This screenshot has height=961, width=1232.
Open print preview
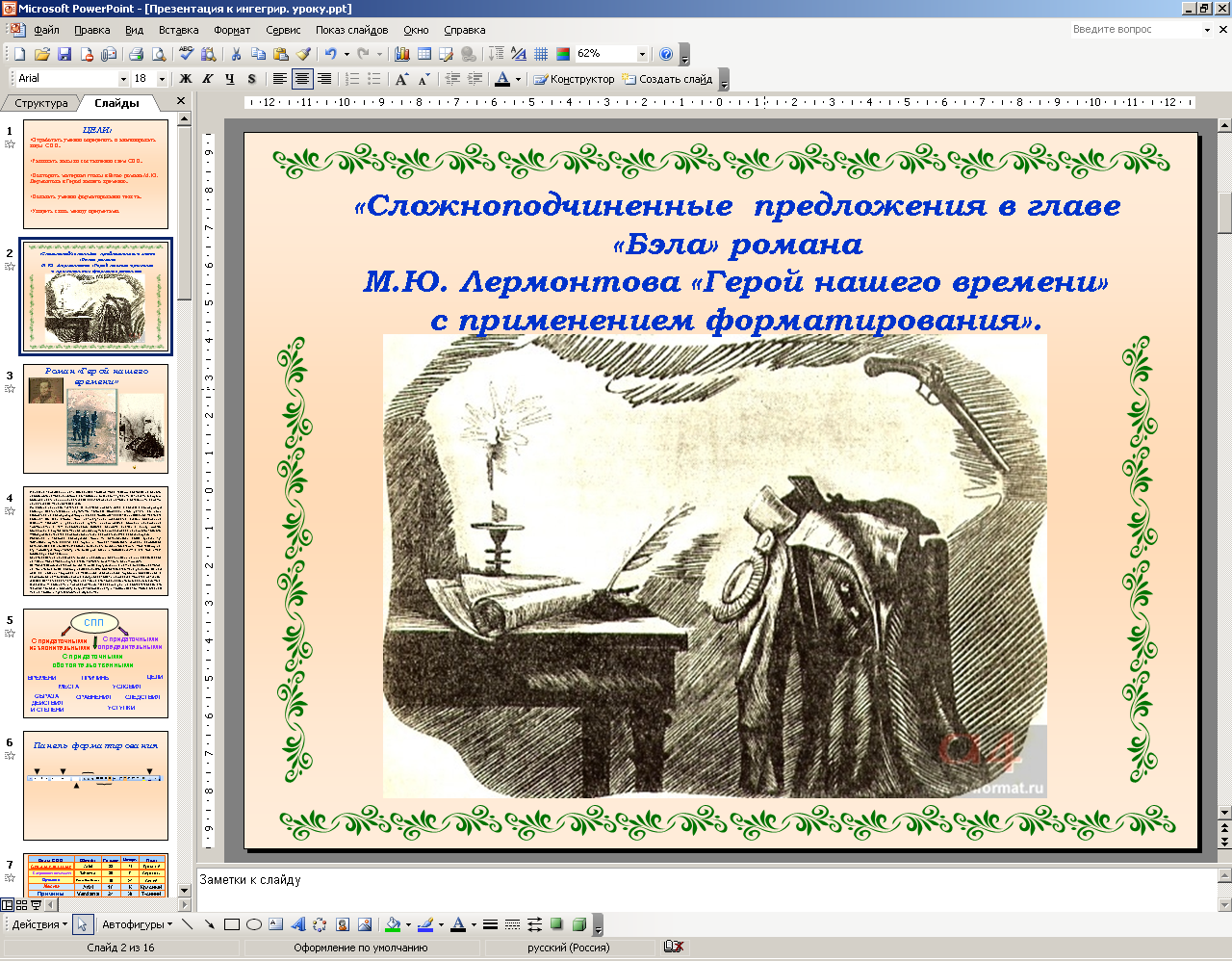[x=158, y=54]
